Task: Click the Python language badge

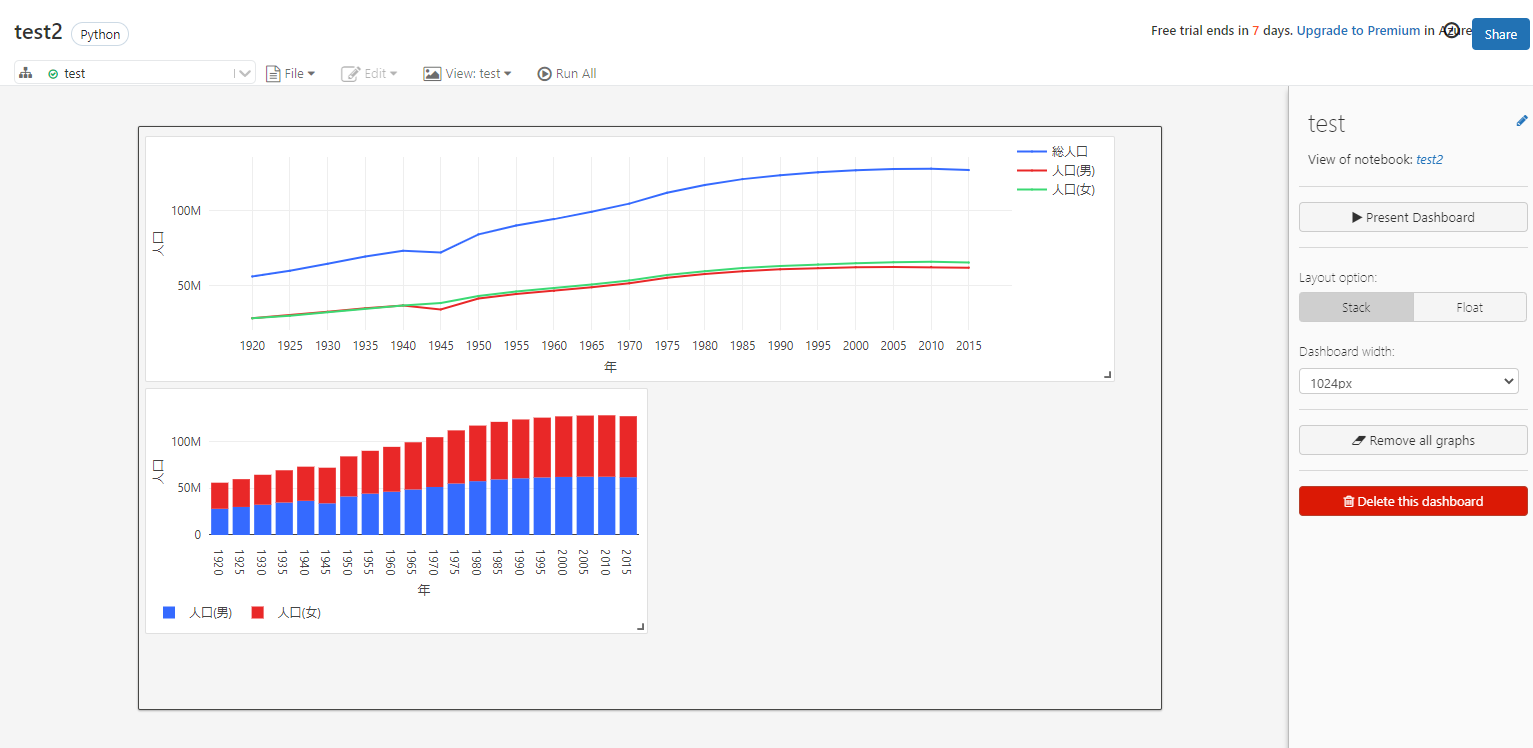Action: pyautogui.click(x=100, y=34)
